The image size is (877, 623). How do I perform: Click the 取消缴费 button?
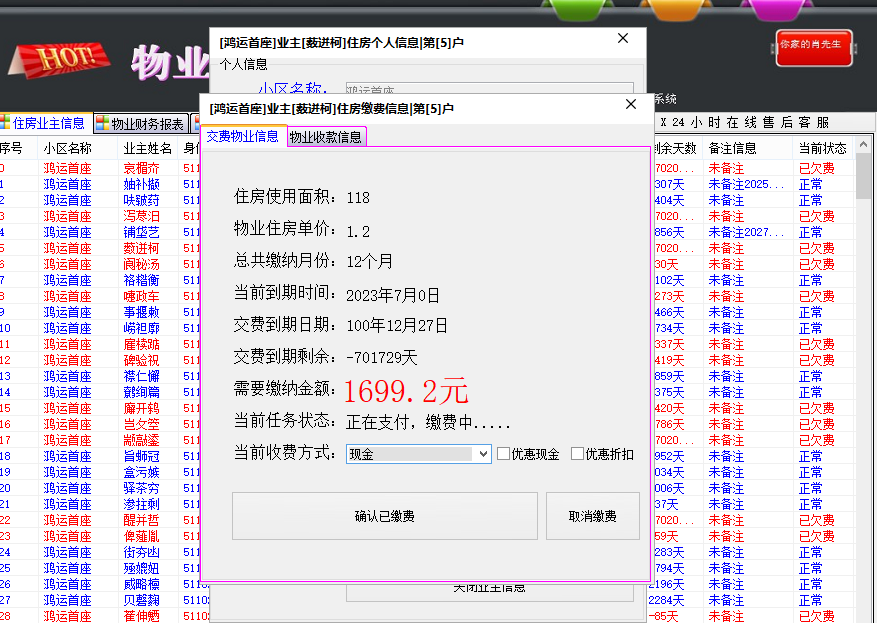(x=592, y=516)
